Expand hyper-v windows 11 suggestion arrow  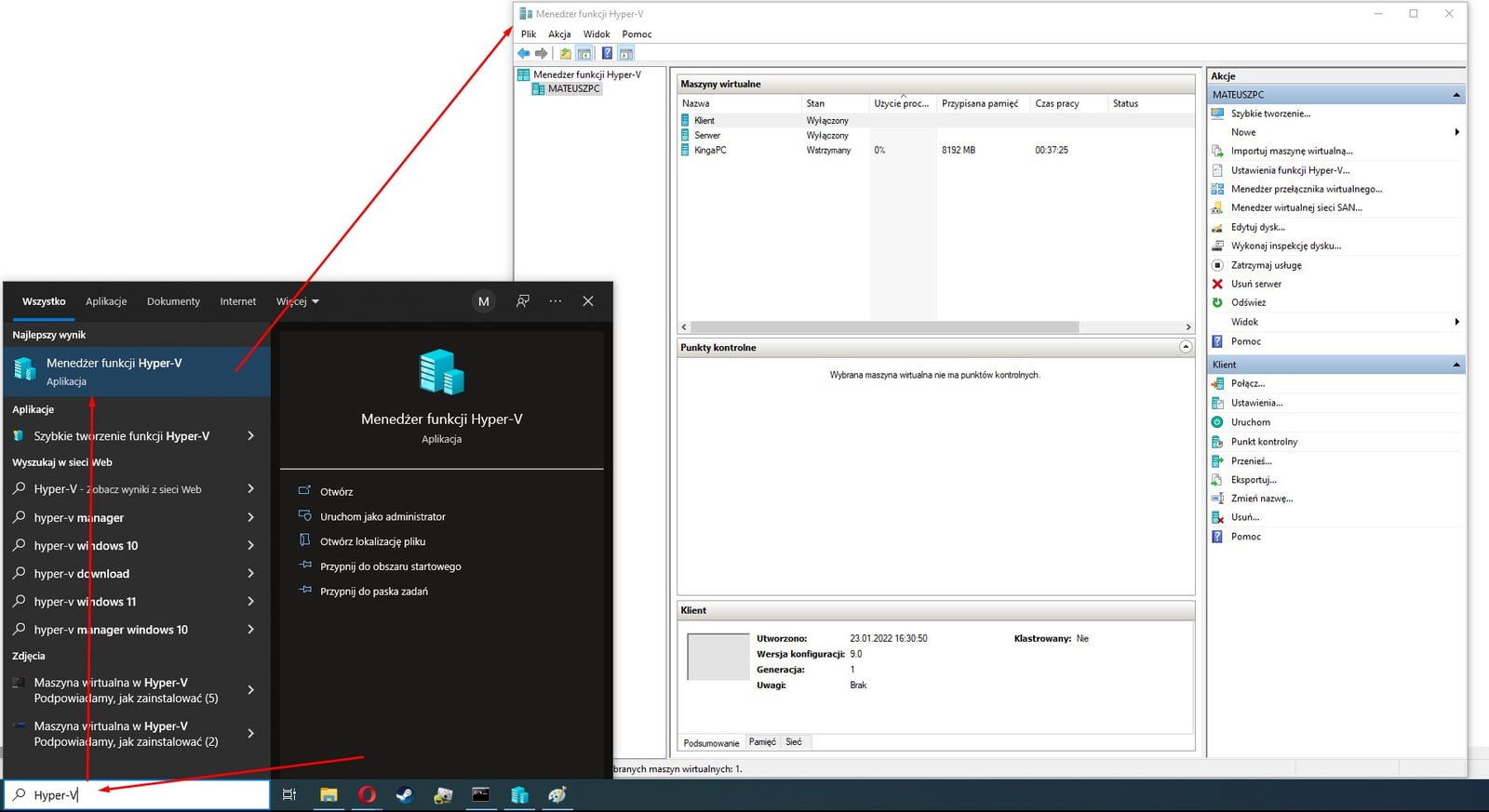point(250,602)
